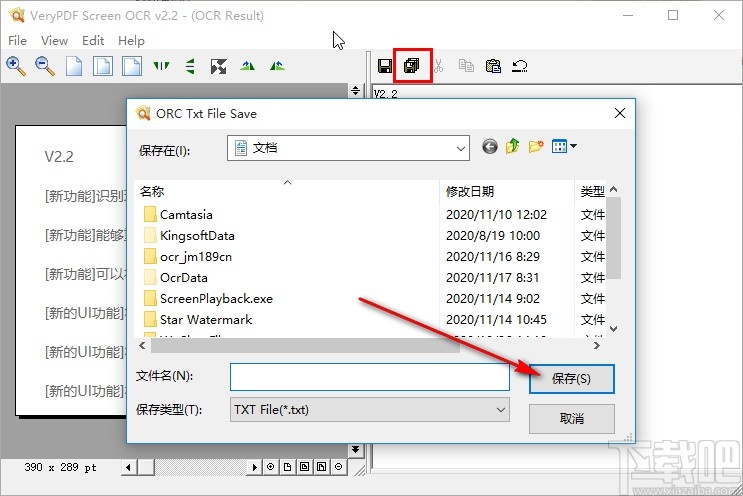Select the actual size page icon
The height and width of the screenshot is (496, 743).
point(74,66)
